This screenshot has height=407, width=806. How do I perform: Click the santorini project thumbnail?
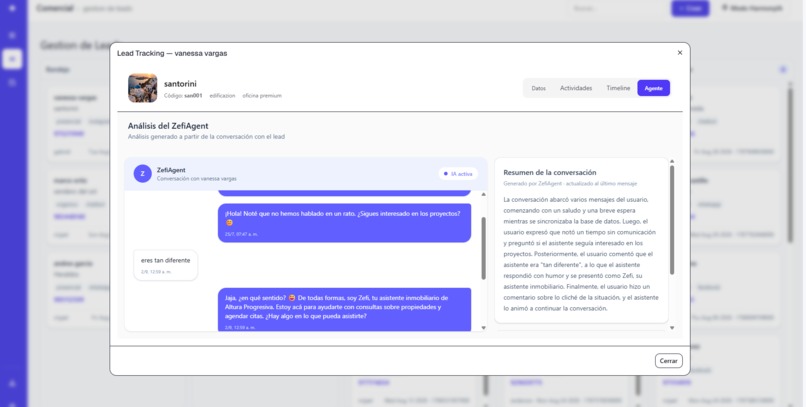[142, 88]
